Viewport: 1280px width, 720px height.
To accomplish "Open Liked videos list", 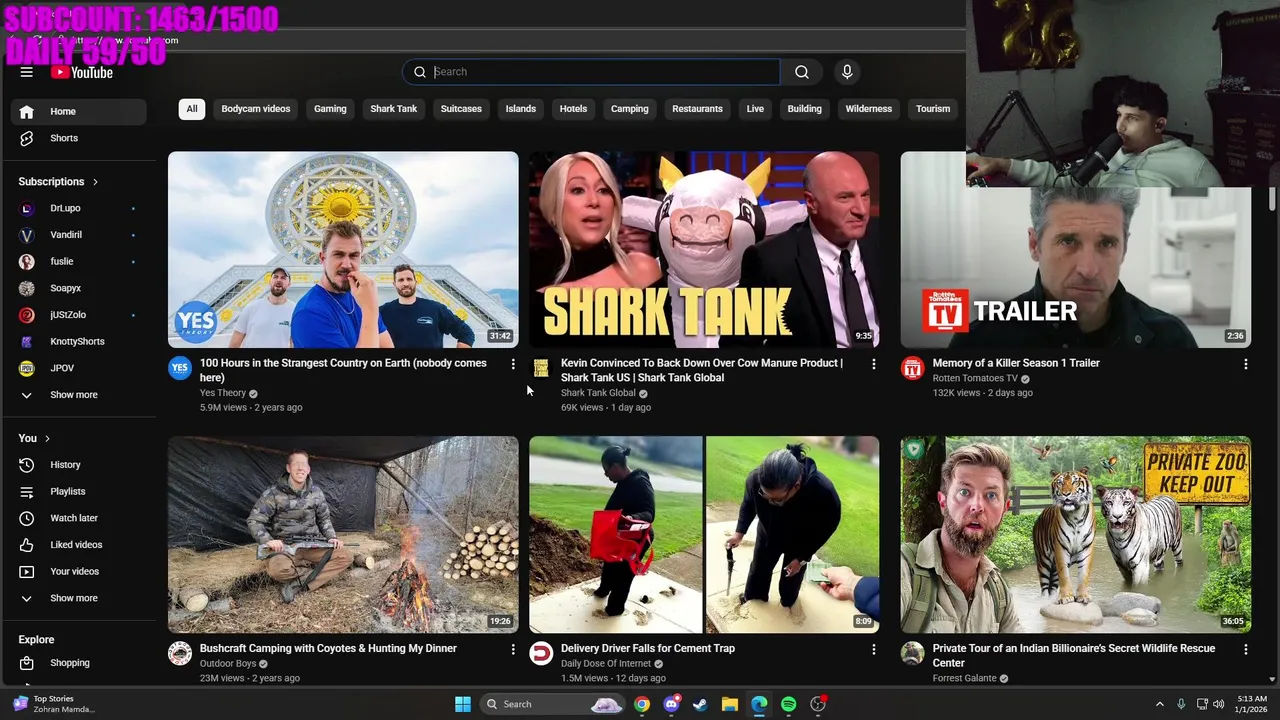I will pyautogui.click(x=78, y=545).
